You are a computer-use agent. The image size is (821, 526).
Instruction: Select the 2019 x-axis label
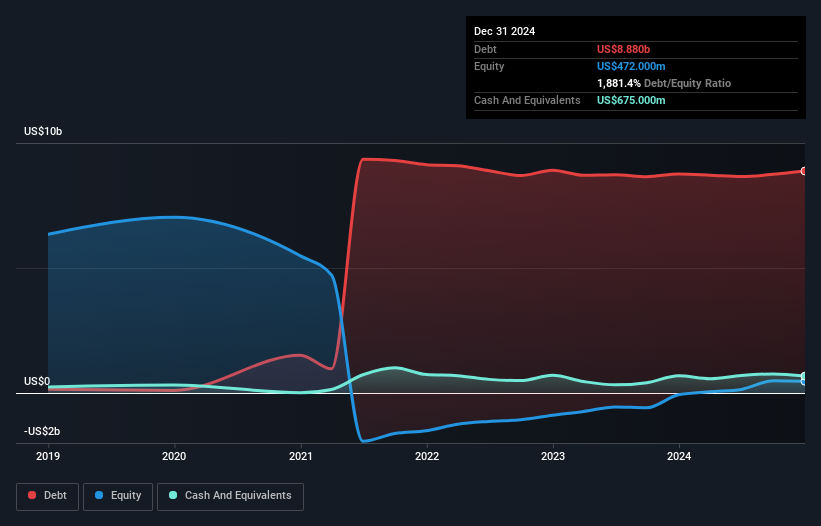coord(48,456)
